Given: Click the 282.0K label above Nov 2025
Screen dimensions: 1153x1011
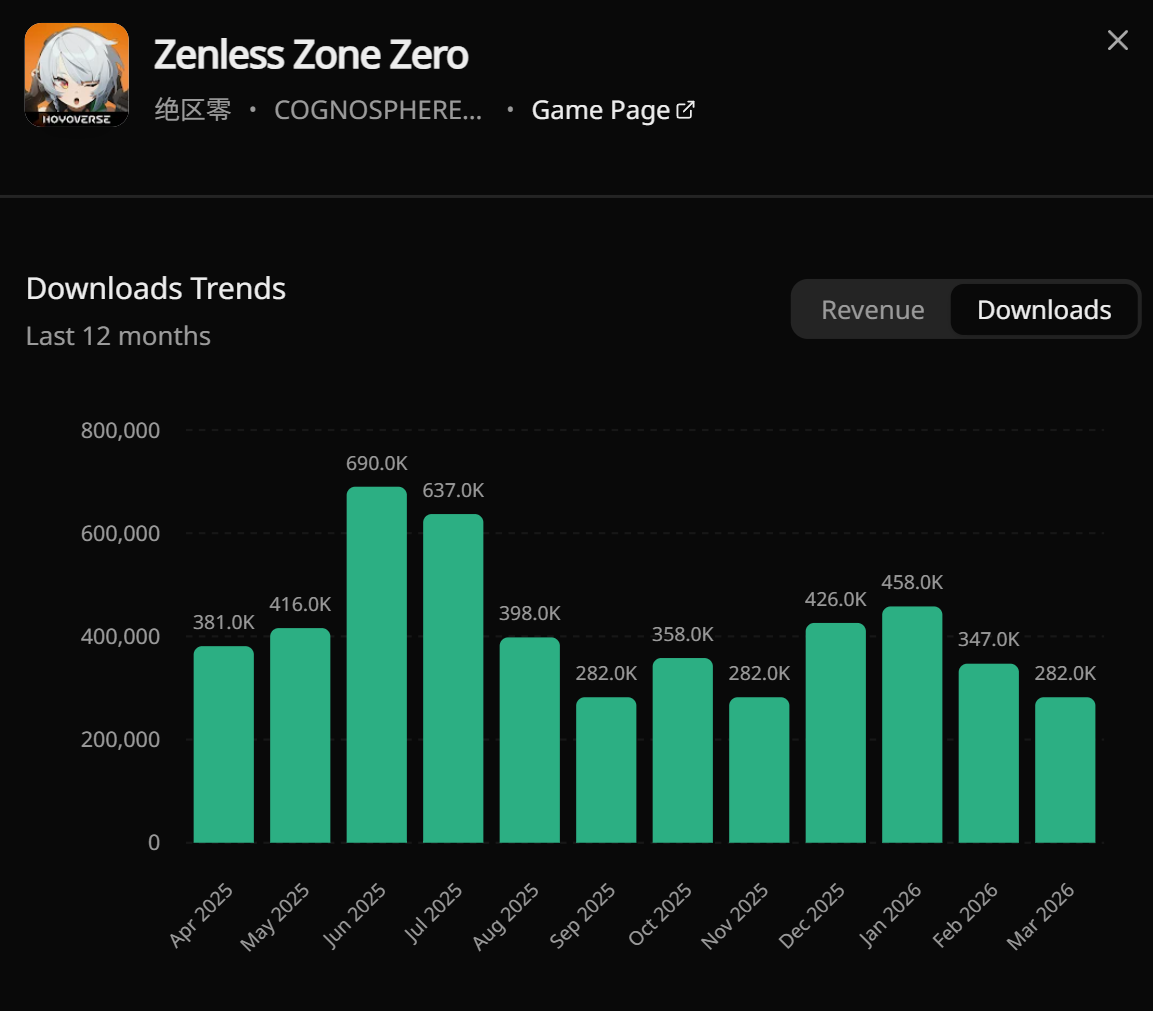Looking at the screenshot, I should (759, 674).
